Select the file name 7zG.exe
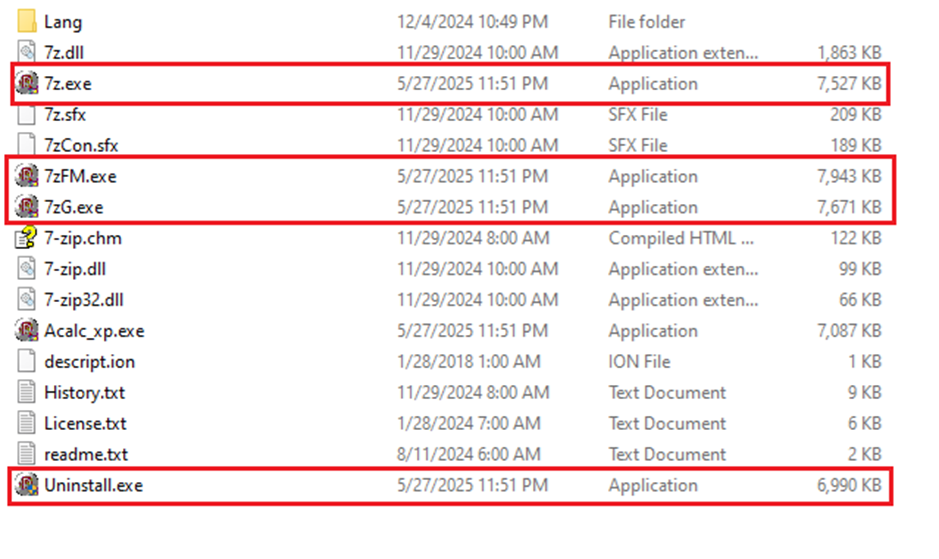The width and height of the screenshot is (939, 559). [74, 207]
